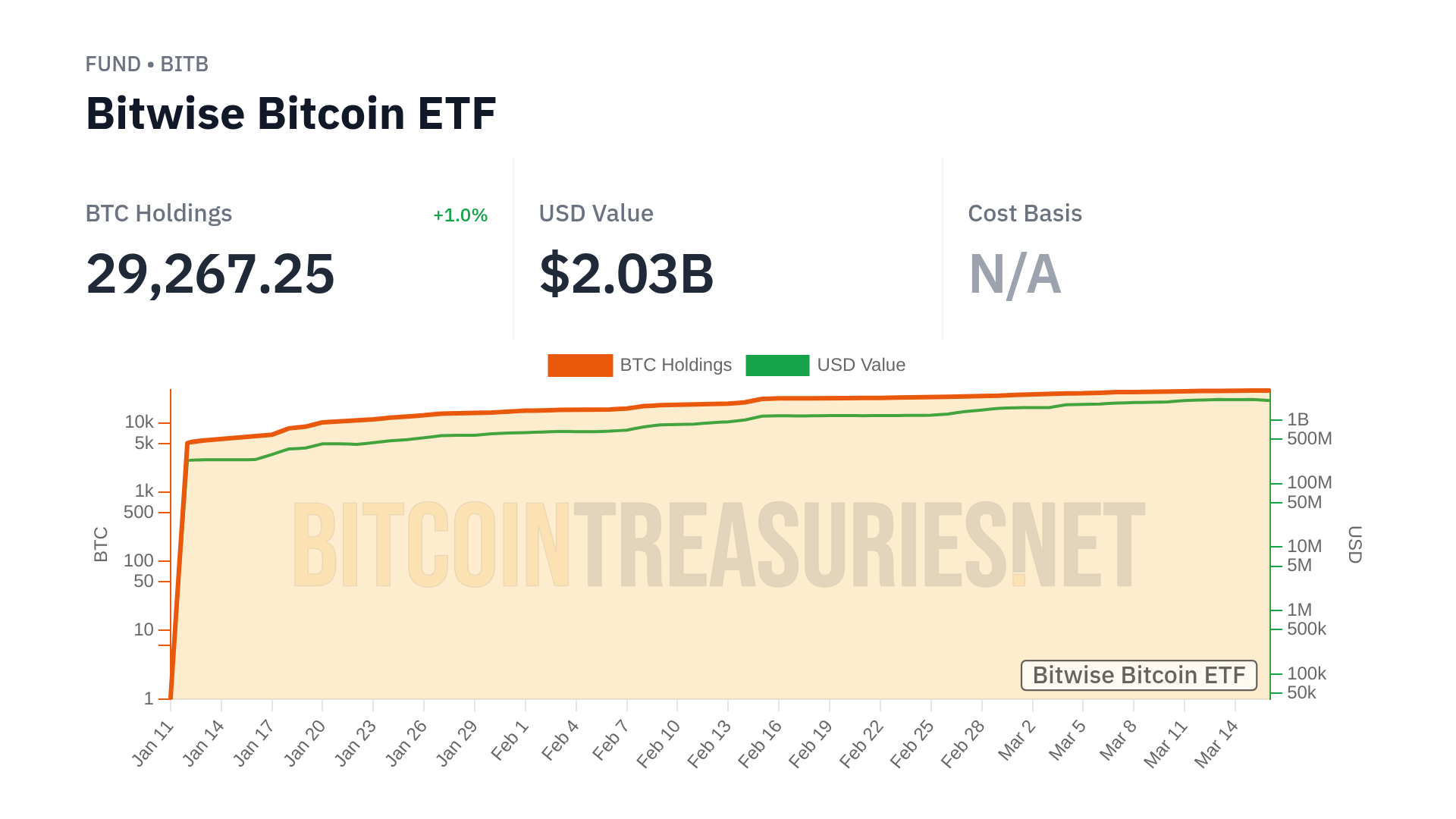The image size is (1456, 819).
Task: Click the +1.0% holdings change indicator
Action: 460,215
